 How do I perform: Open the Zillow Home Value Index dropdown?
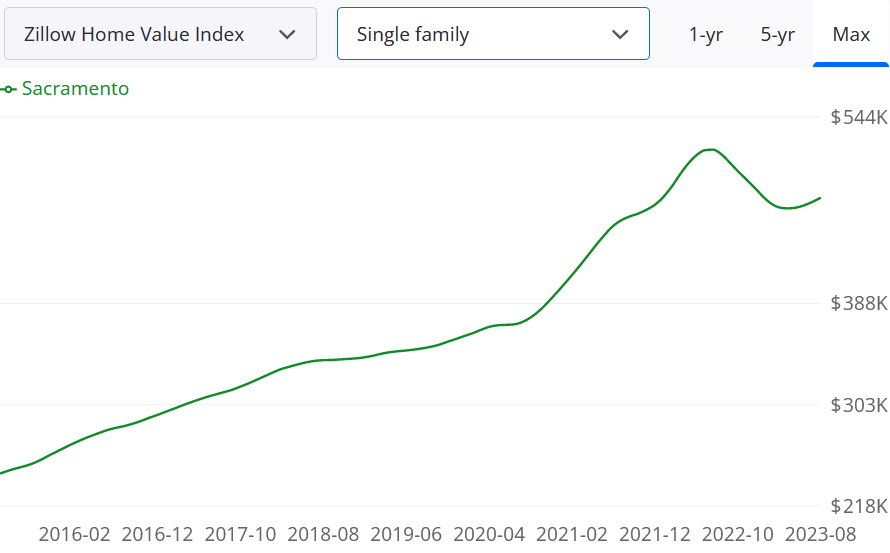click(x=160, y=34)
